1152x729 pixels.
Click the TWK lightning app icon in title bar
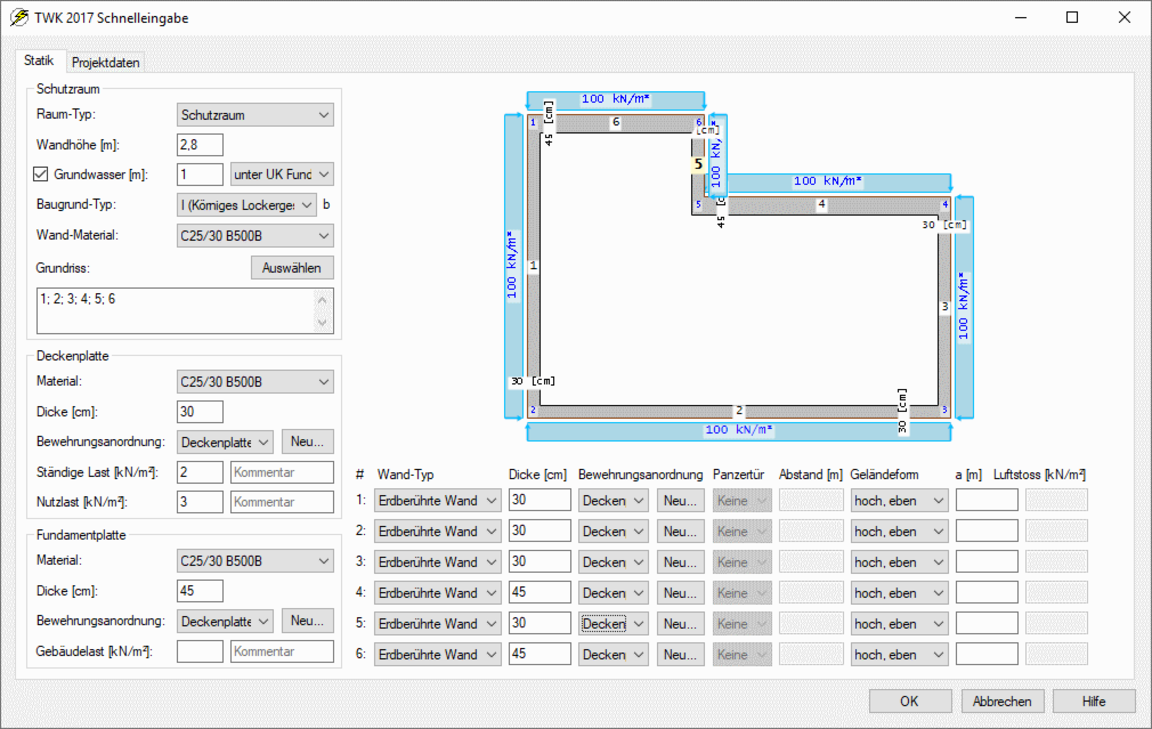point(19,18)
